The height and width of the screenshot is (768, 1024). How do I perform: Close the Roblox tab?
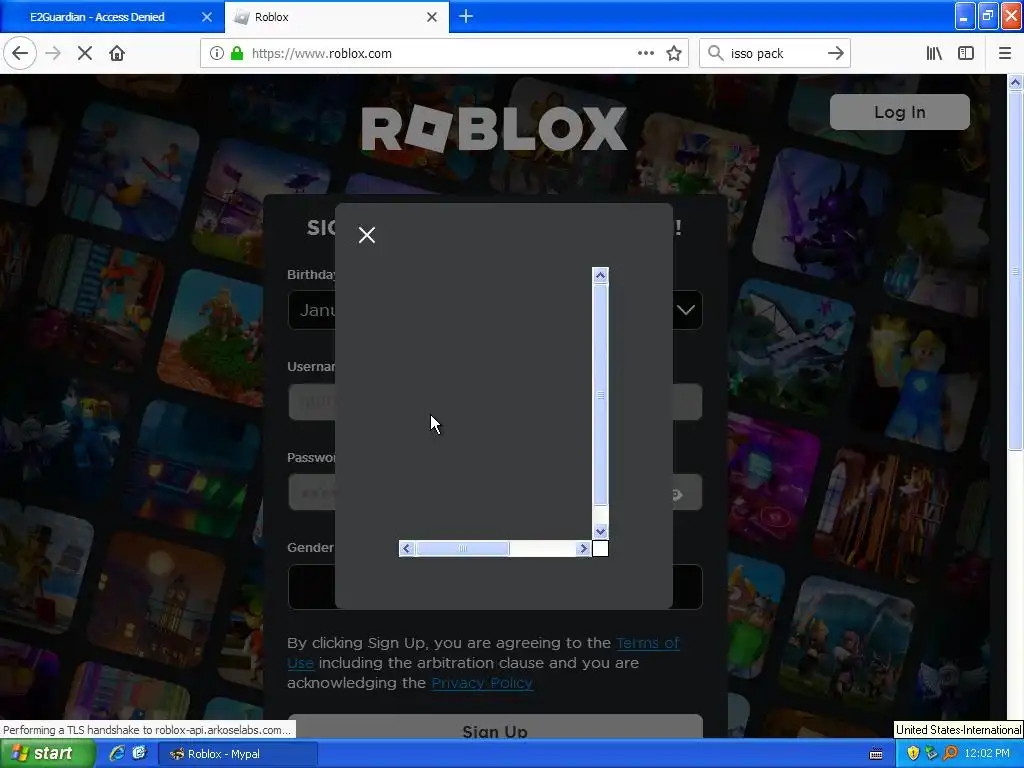point(432,17)
